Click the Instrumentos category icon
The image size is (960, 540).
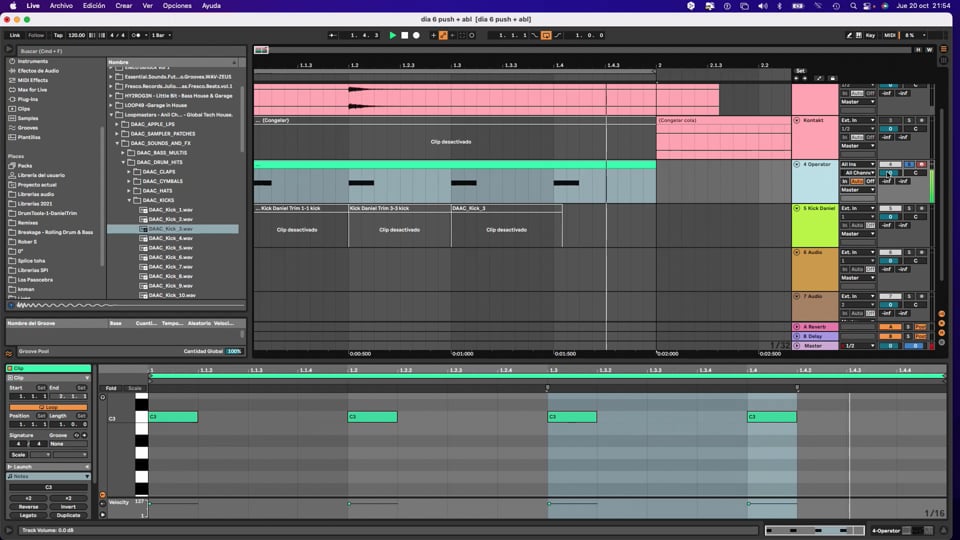[12, 61]
